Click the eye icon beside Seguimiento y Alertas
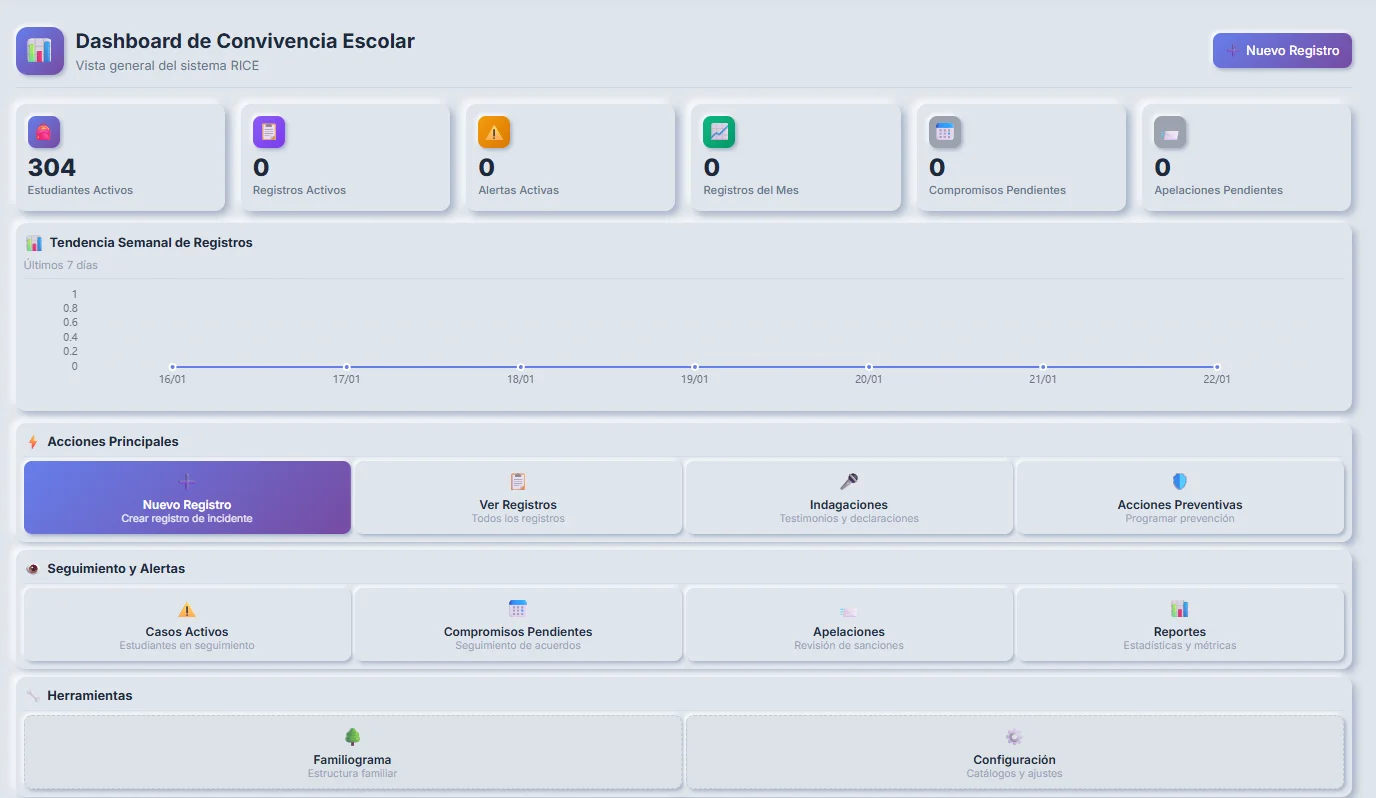Screen dimensions: 1376x798 coord(33,569)
